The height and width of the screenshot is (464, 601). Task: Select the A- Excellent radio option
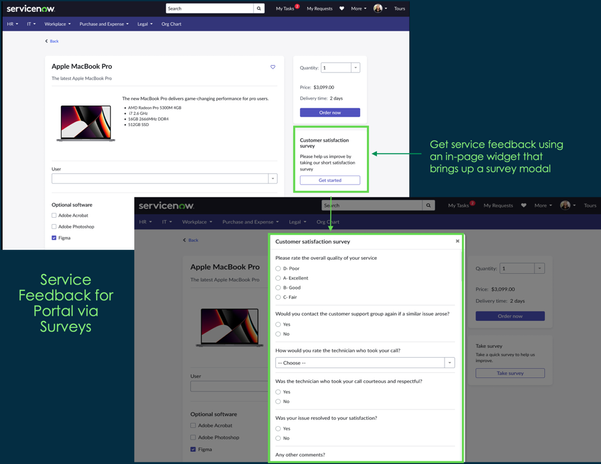tap(278, 278)
